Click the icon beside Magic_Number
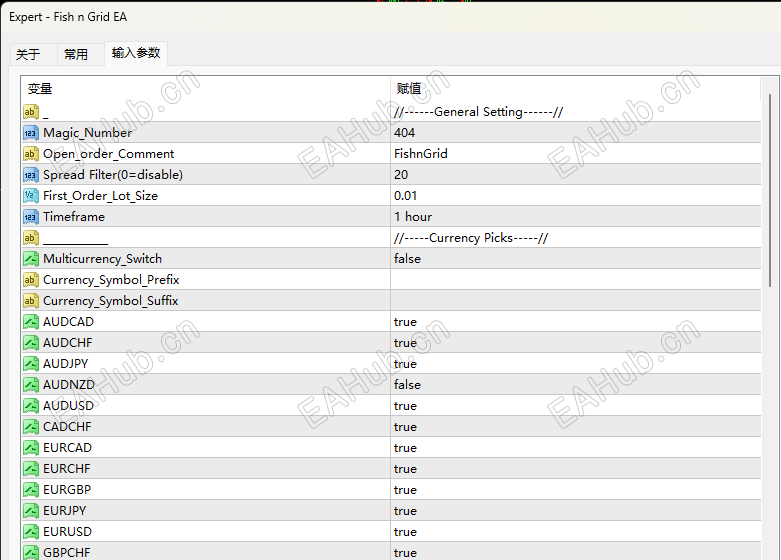The width and height of the screenshot is (781, 560). click(x=31, y=133)
